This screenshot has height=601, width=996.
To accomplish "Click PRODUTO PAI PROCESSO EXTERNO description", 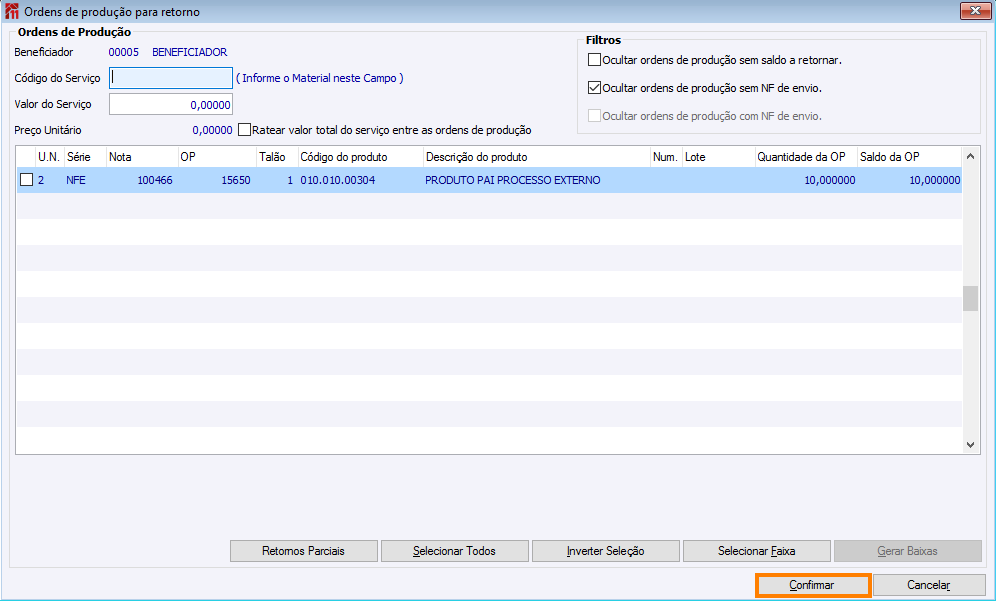I will (x=513, y=180).
